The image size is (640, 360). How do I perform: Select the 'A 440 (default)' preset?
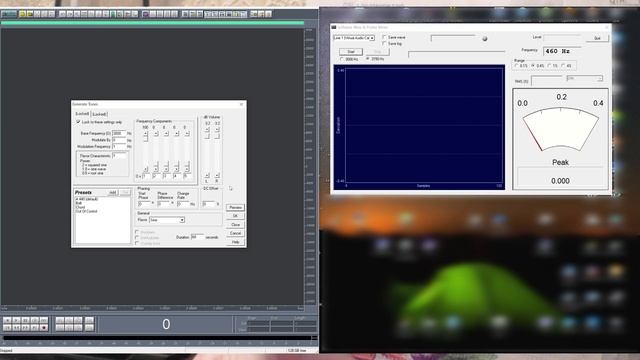click(x=87, y=199)
